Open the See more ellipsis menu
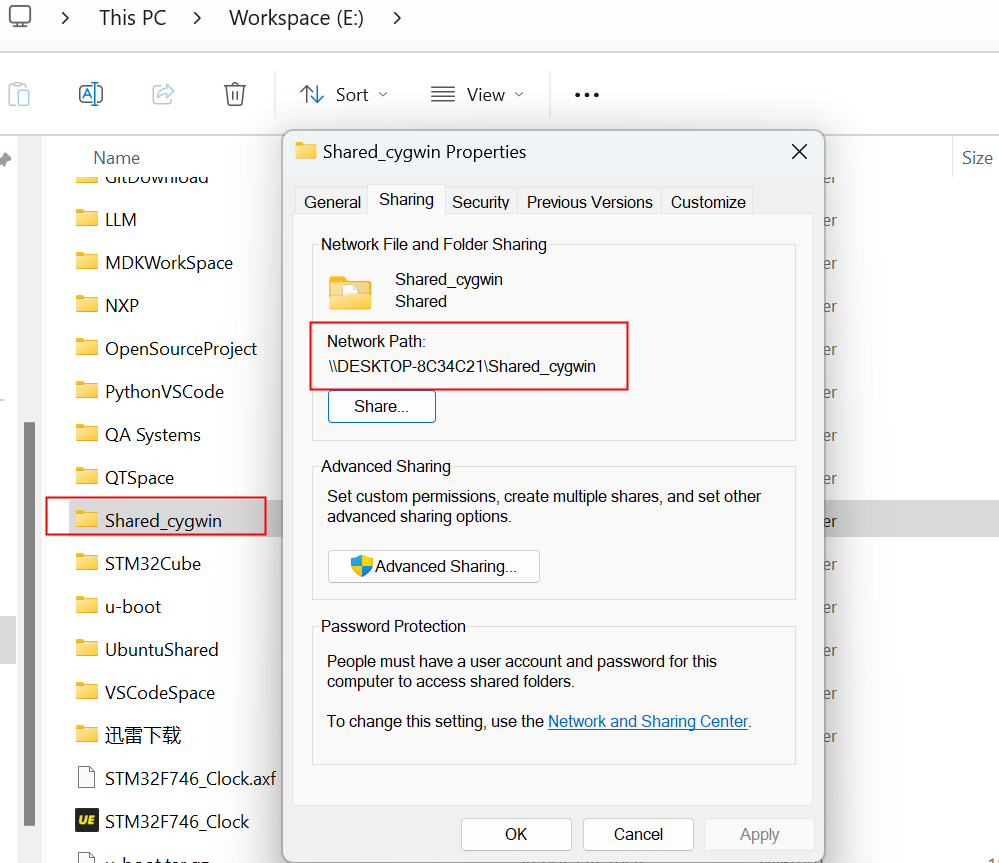This screenshot has height=863, width=999. 587,95
